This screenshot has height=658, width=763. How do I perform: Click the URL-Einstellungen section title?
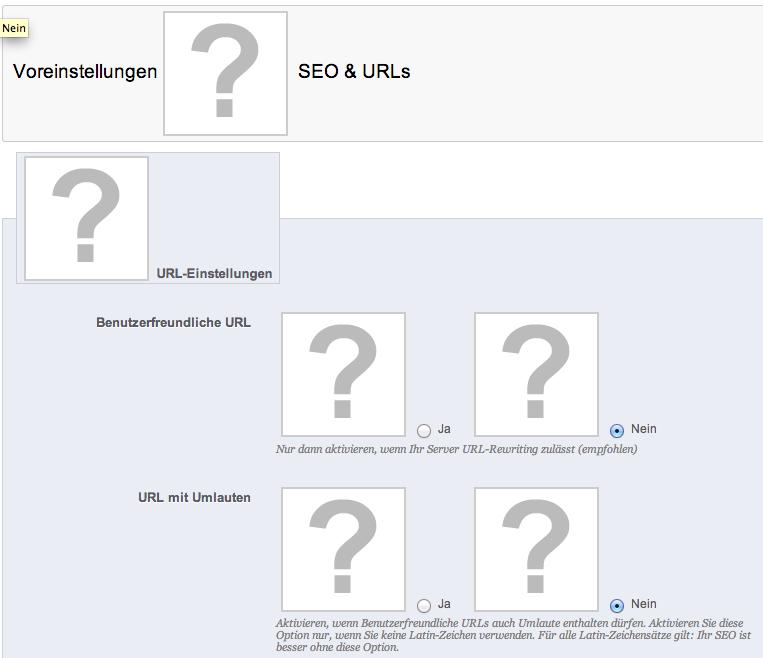(x=214, y=274)
